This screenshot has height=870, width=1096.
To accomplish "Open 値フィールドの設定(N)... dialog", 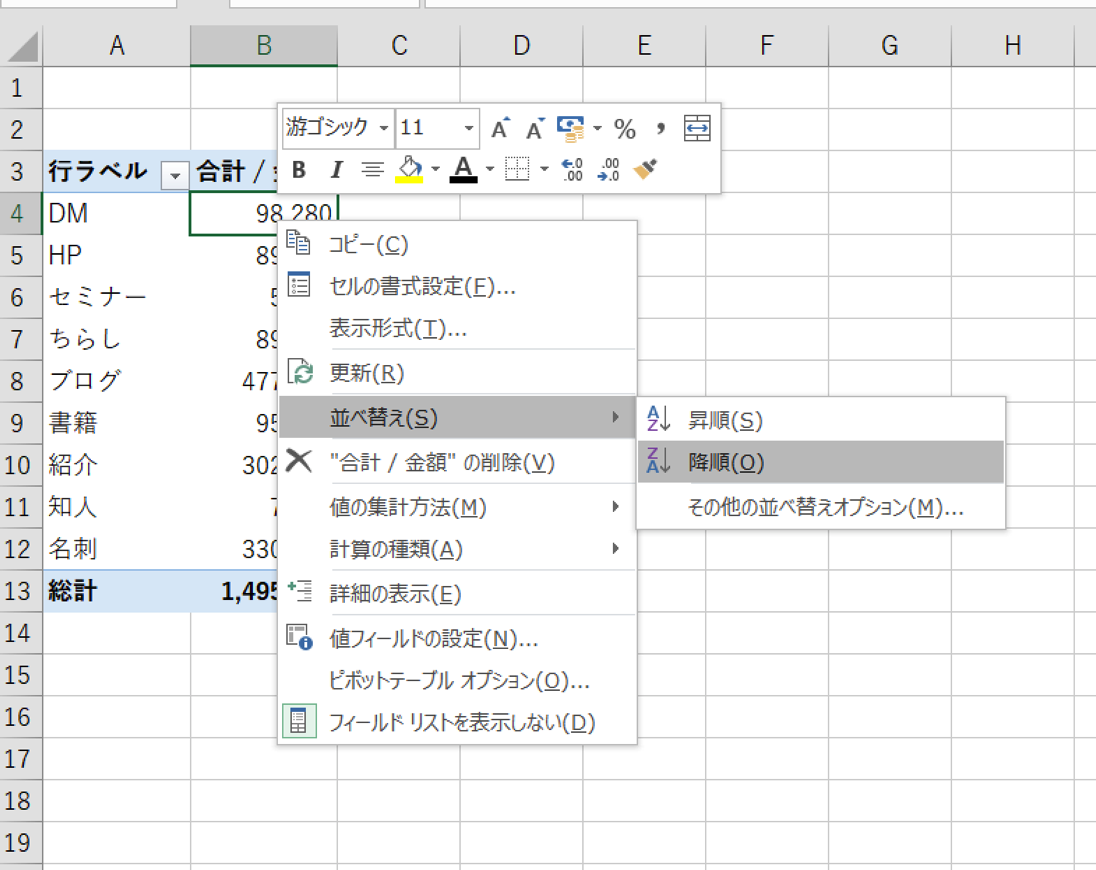I will 457,639.
